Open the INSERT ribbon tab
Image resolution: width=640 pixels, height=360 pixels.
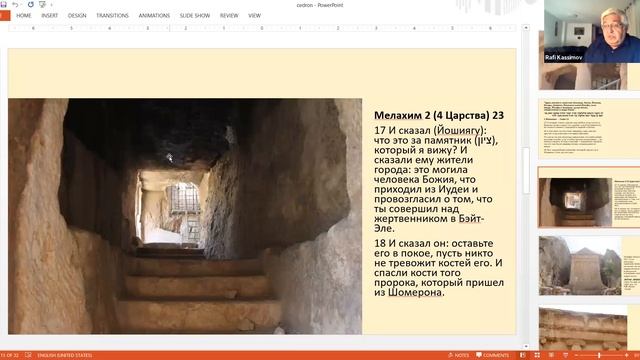coord(49,16)
